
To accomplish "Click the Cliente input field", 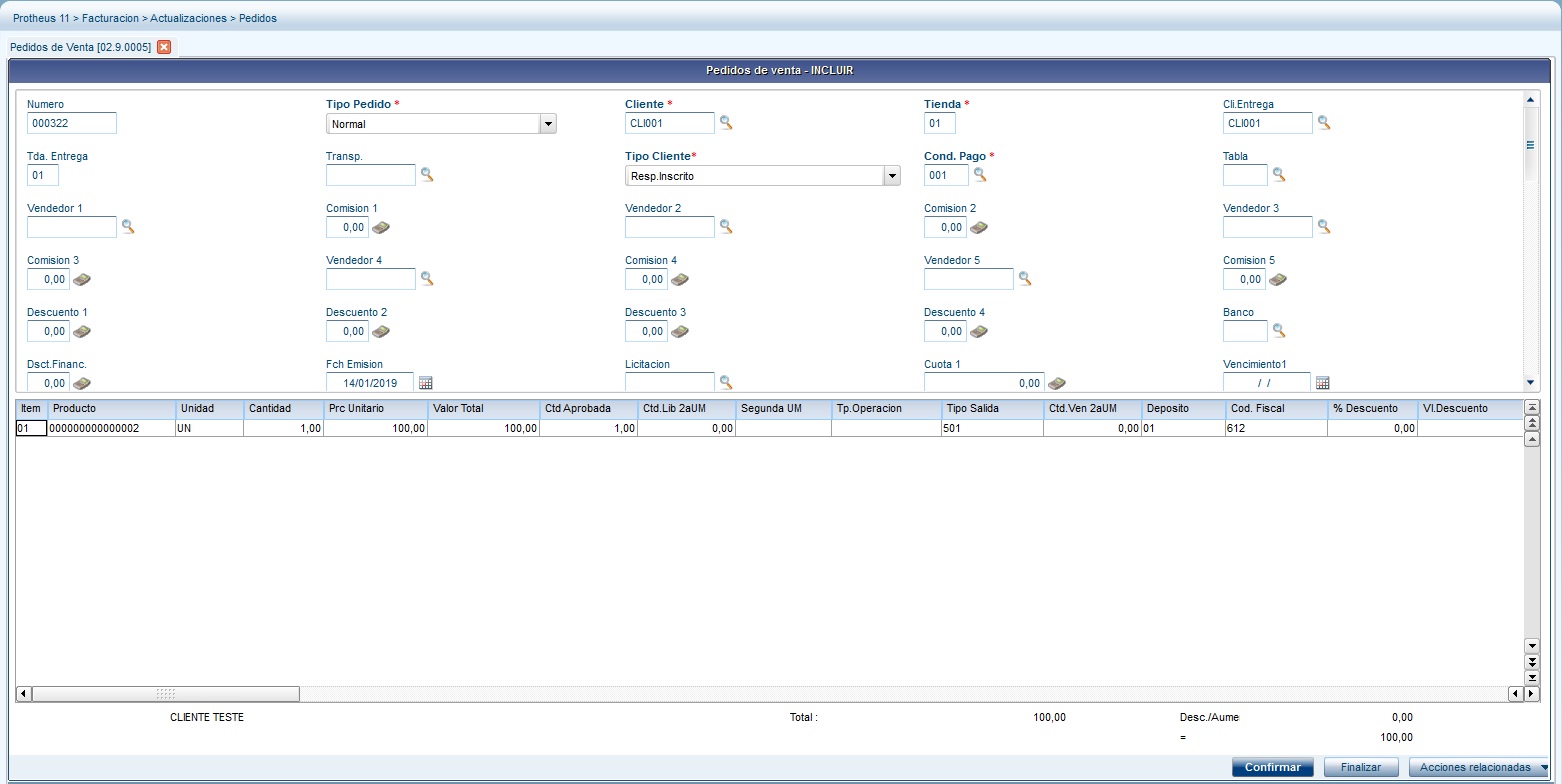I will (x=670, y=123).
